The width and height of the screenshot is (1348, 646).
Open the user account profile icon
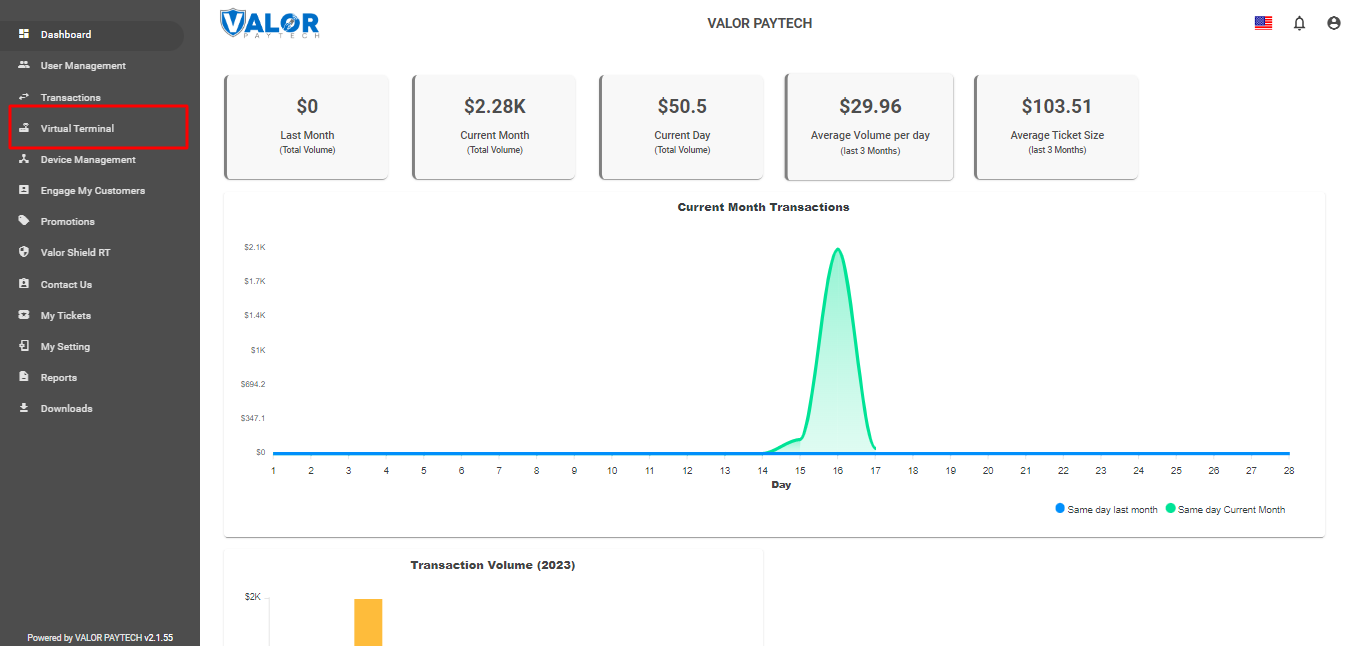(x=1333, y=23)
